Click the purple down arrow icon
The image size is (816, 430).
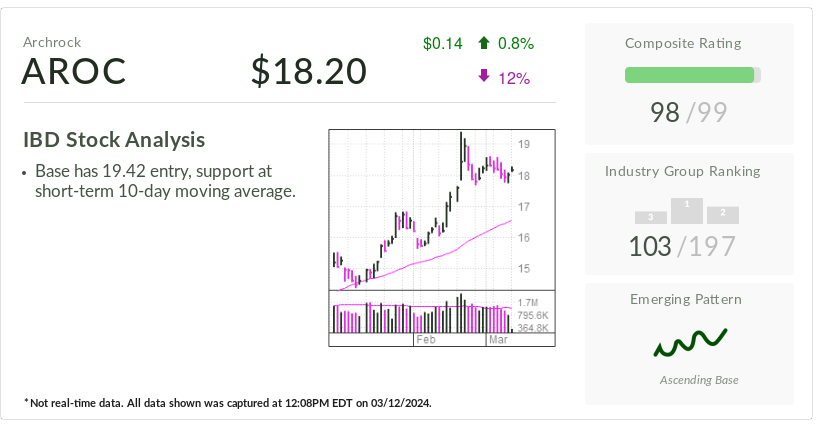click(484, 77)
